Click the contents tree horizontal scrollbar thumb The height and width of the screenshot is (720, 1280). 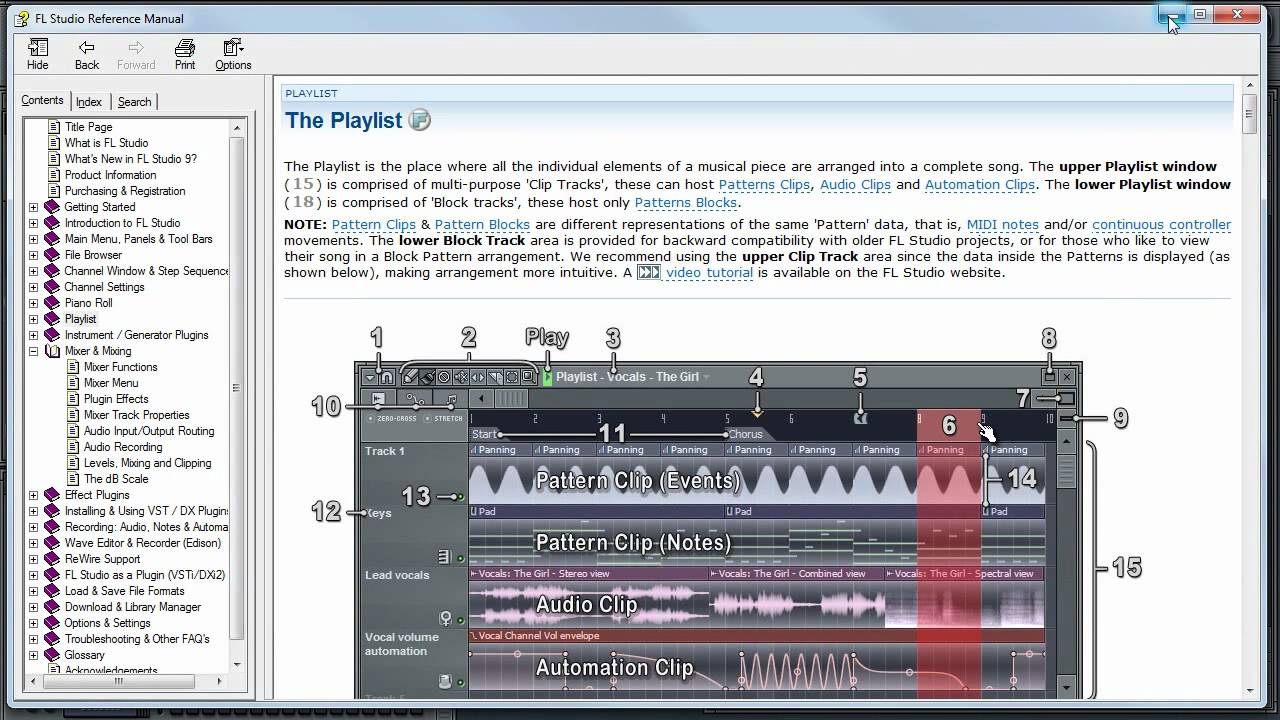118,681
